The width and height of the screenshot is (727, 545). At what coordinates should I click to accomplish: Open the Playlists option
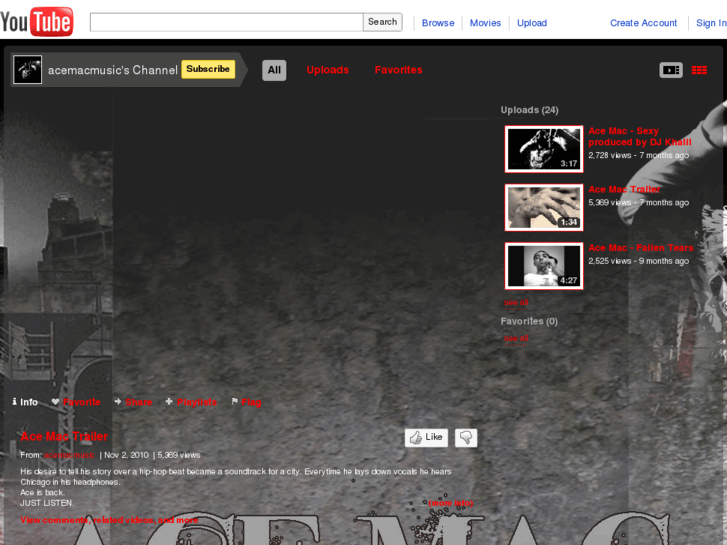pos(191,402)
